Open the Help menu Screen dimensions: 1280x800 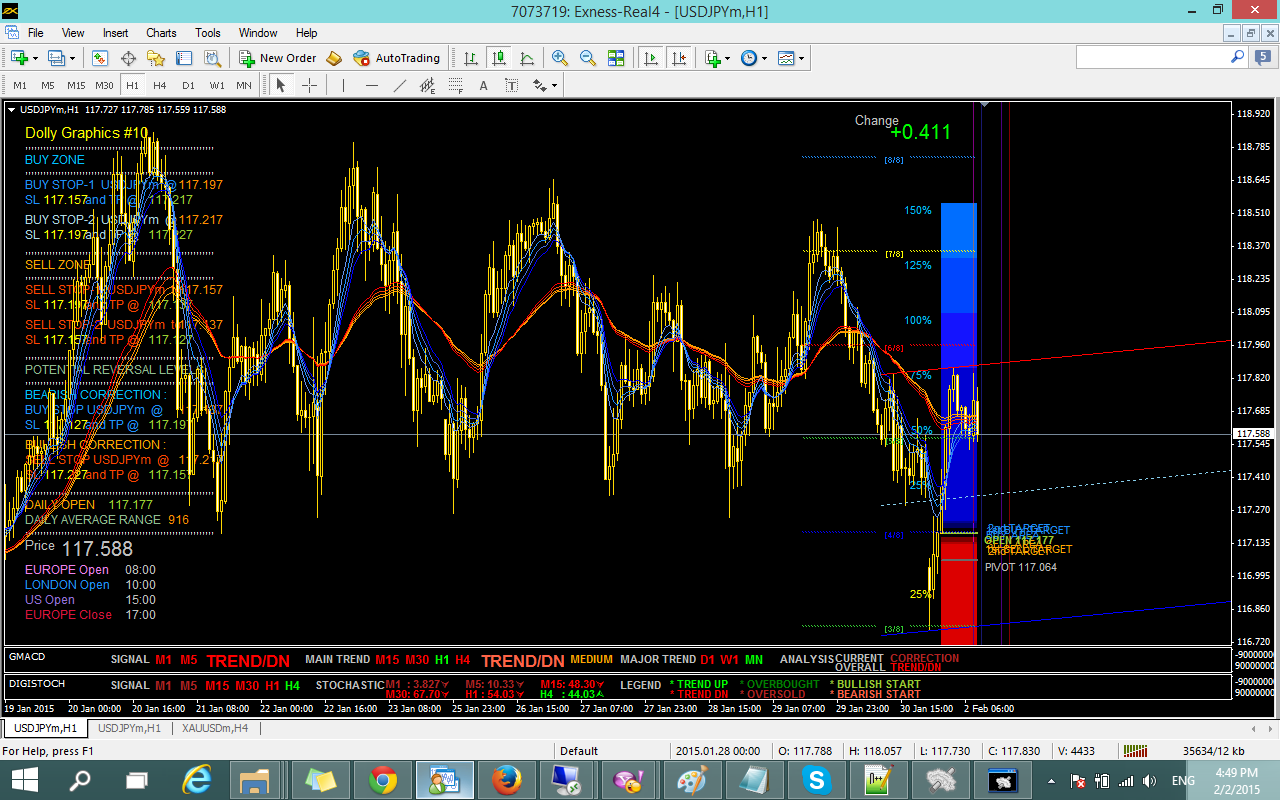(x=306, y=33)
